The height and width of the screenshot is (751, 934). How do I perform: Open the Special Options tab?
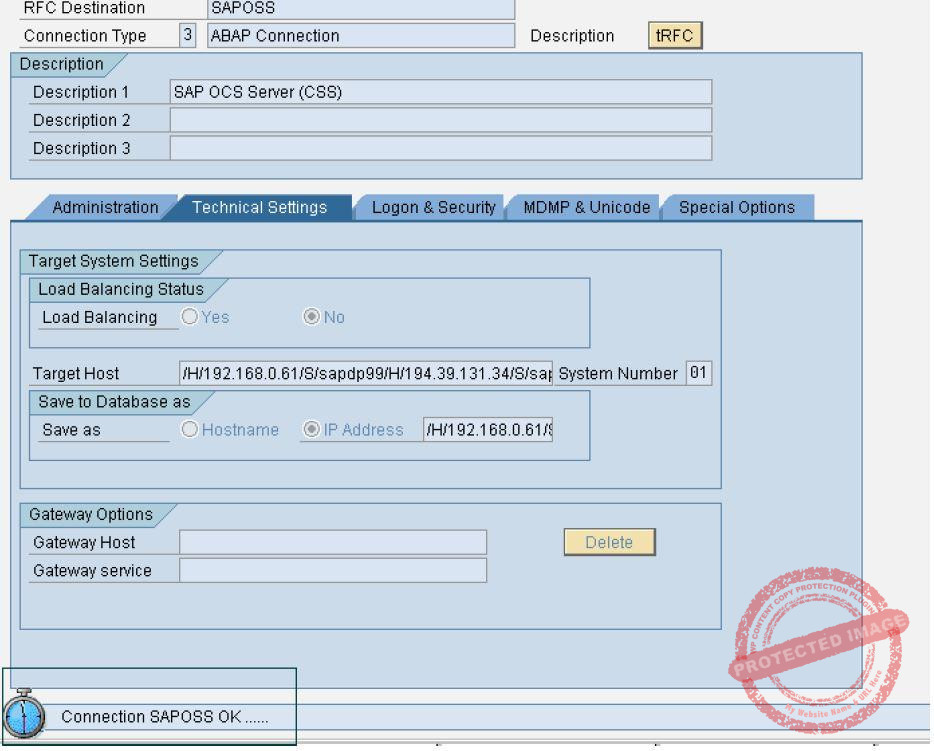click(736, 208)
